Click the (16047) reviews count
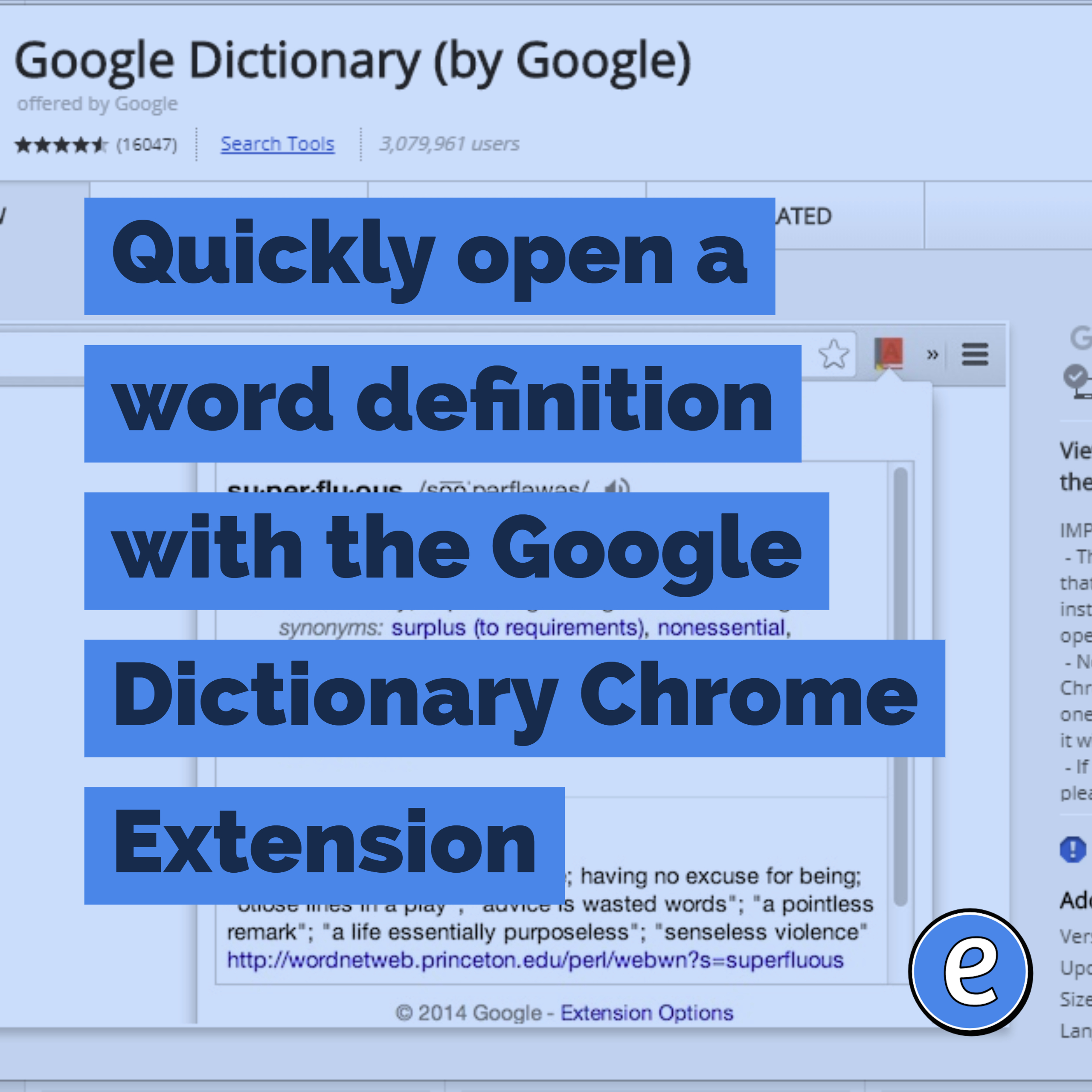This screenshot has width=1092, height=1092. click(147, 145)
